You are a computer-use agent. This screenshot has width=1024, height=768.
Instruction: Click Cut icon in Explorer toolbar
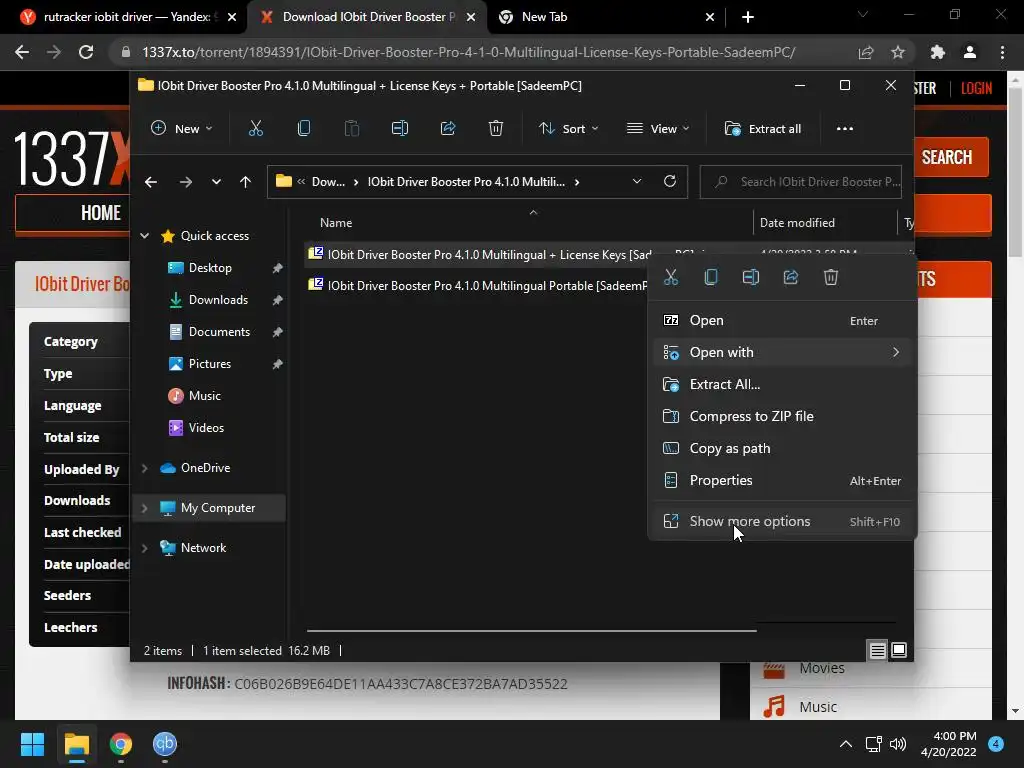pyautogui.click(x=255, y=129)
